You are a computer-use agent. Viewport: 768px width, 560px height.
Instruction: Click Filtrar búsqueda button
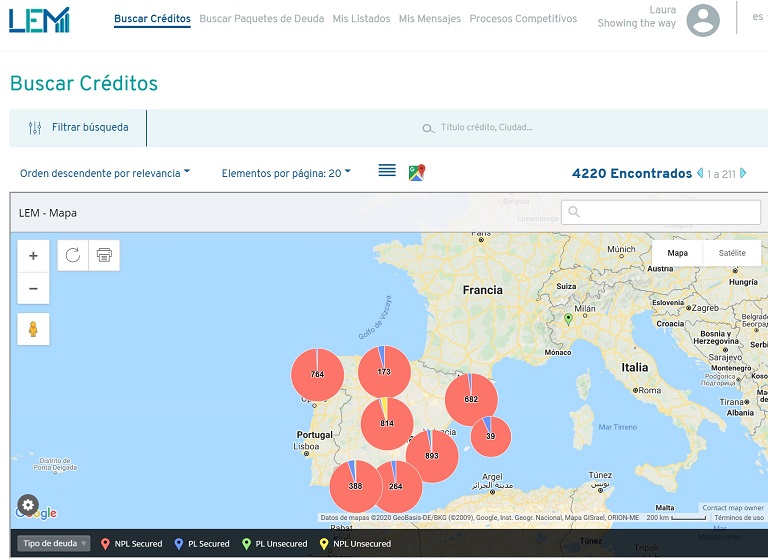[x=79, y=128]
